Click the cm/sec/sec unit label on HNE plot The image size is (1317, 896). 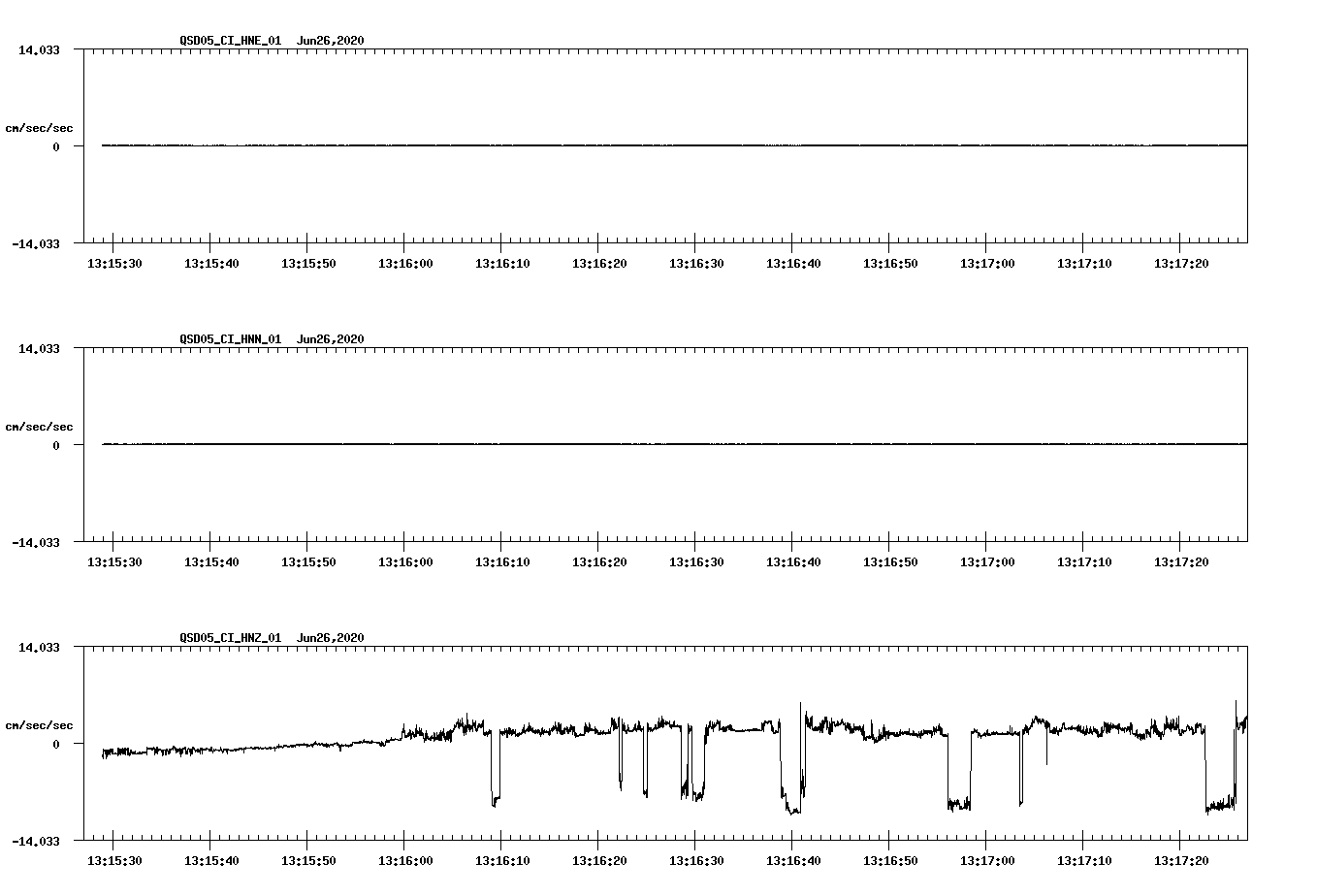39,128
